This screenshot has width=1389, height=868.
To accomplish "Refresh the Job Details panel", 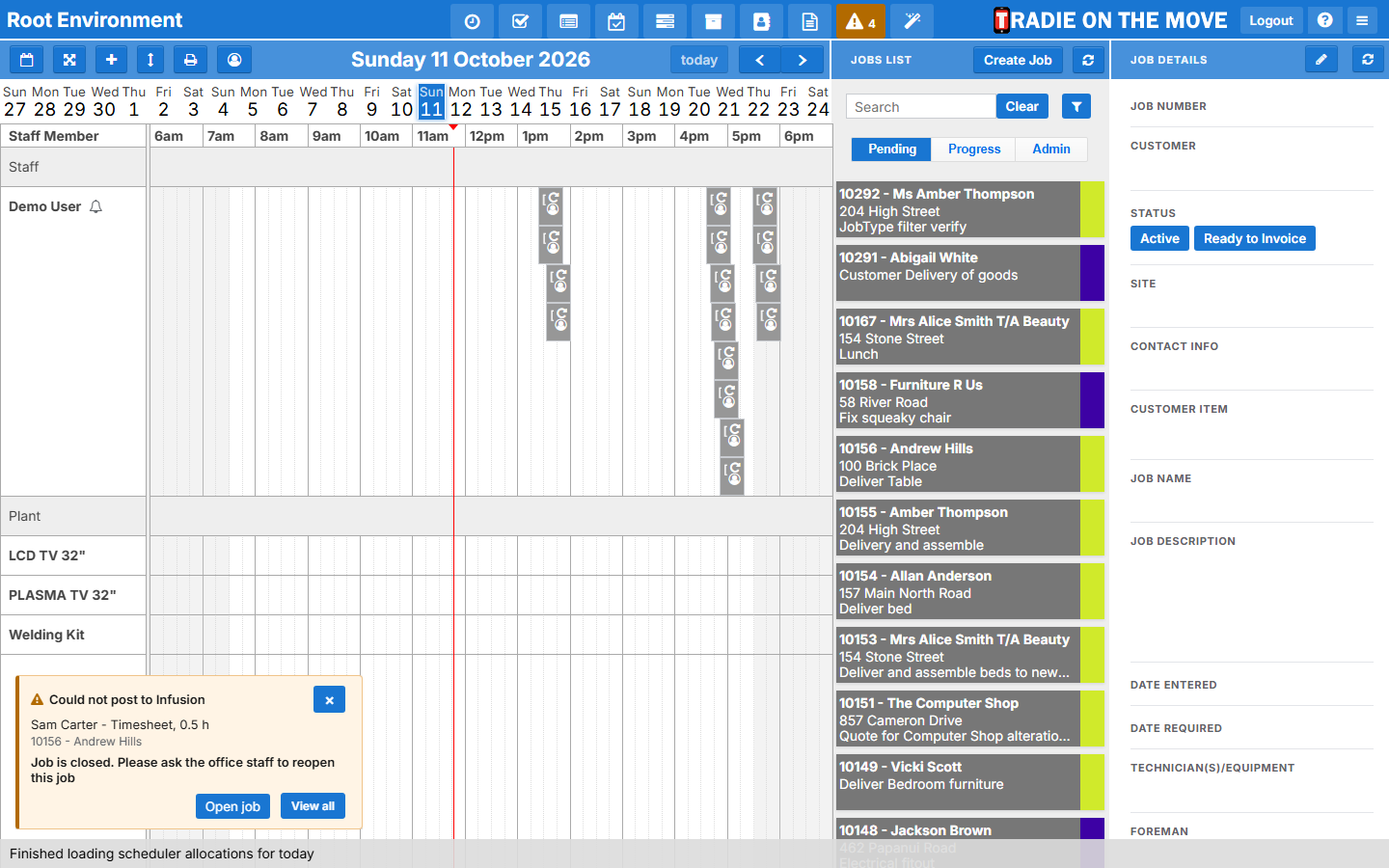I will tap(1368, 60).
